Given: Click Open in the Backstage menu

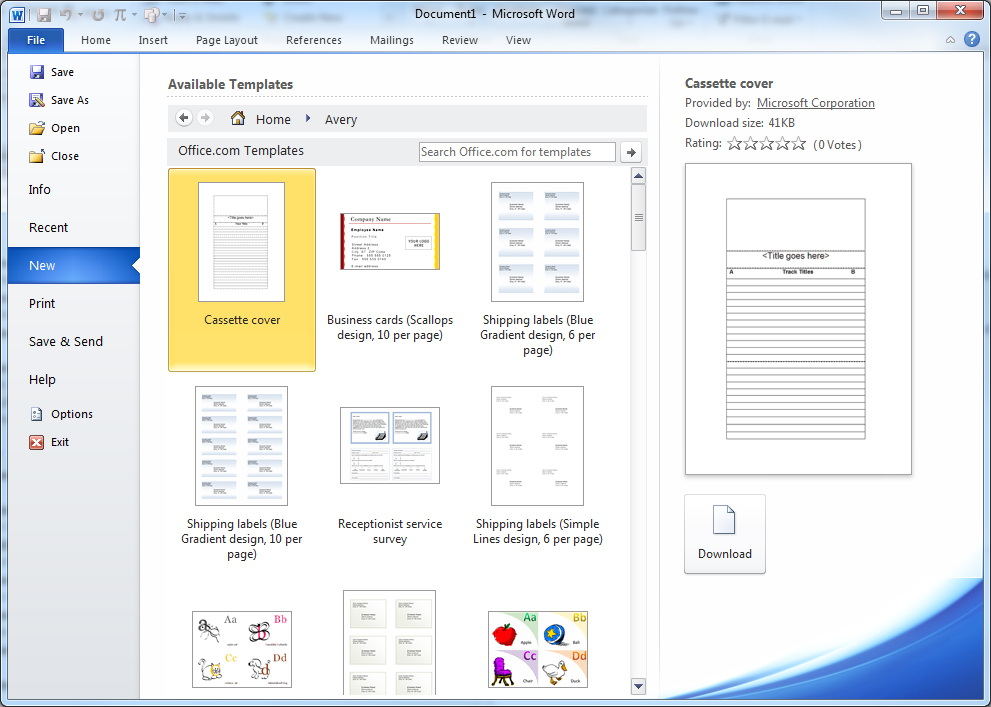Looking at the screenshot, I should tap(55, 128).
